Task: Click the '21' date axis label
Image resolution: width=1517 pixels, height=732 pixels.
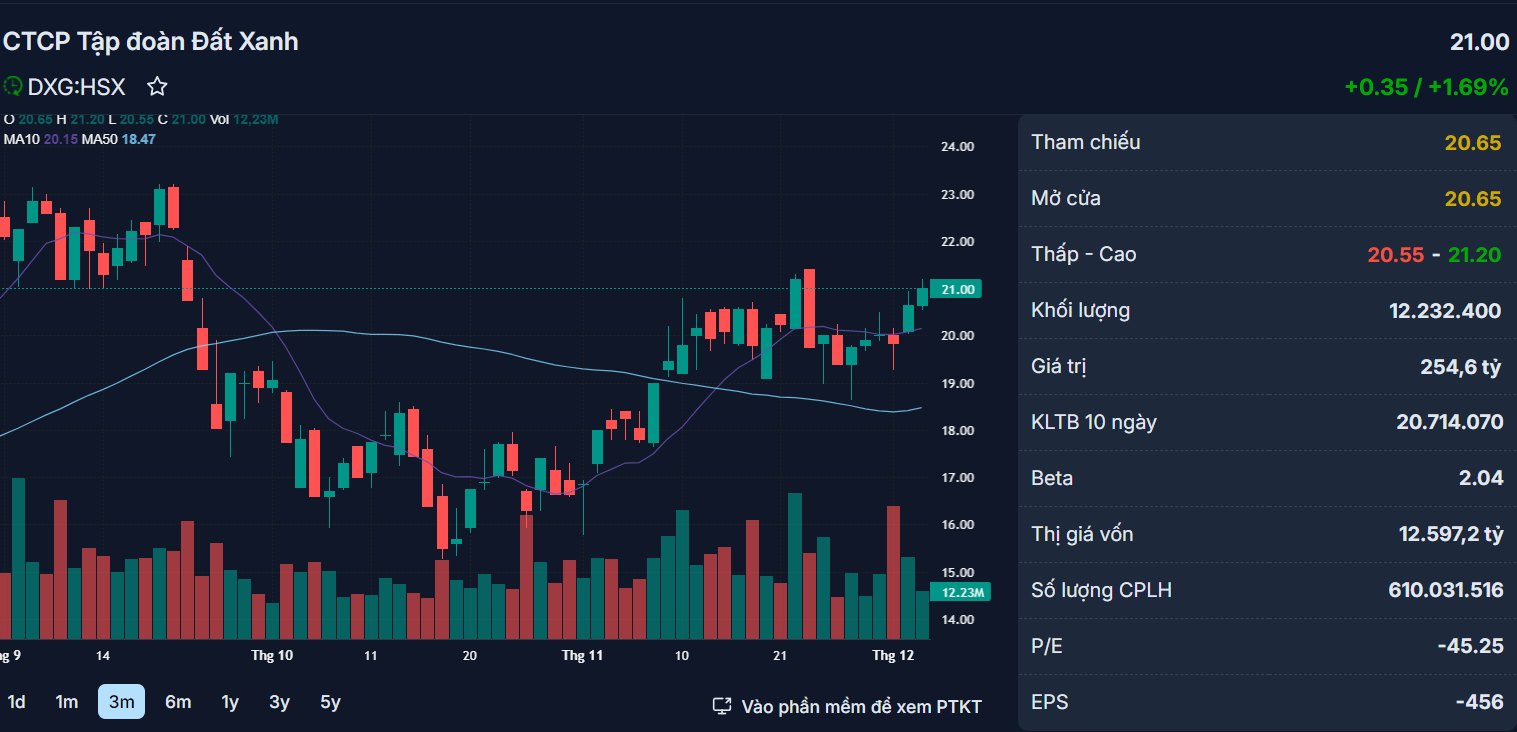Action: [x=781, y=656]
